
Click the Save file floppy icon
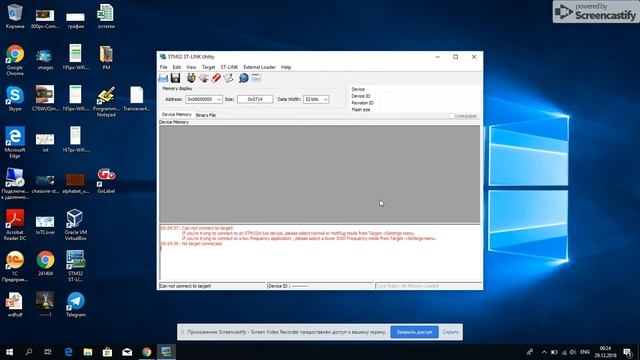176,78
